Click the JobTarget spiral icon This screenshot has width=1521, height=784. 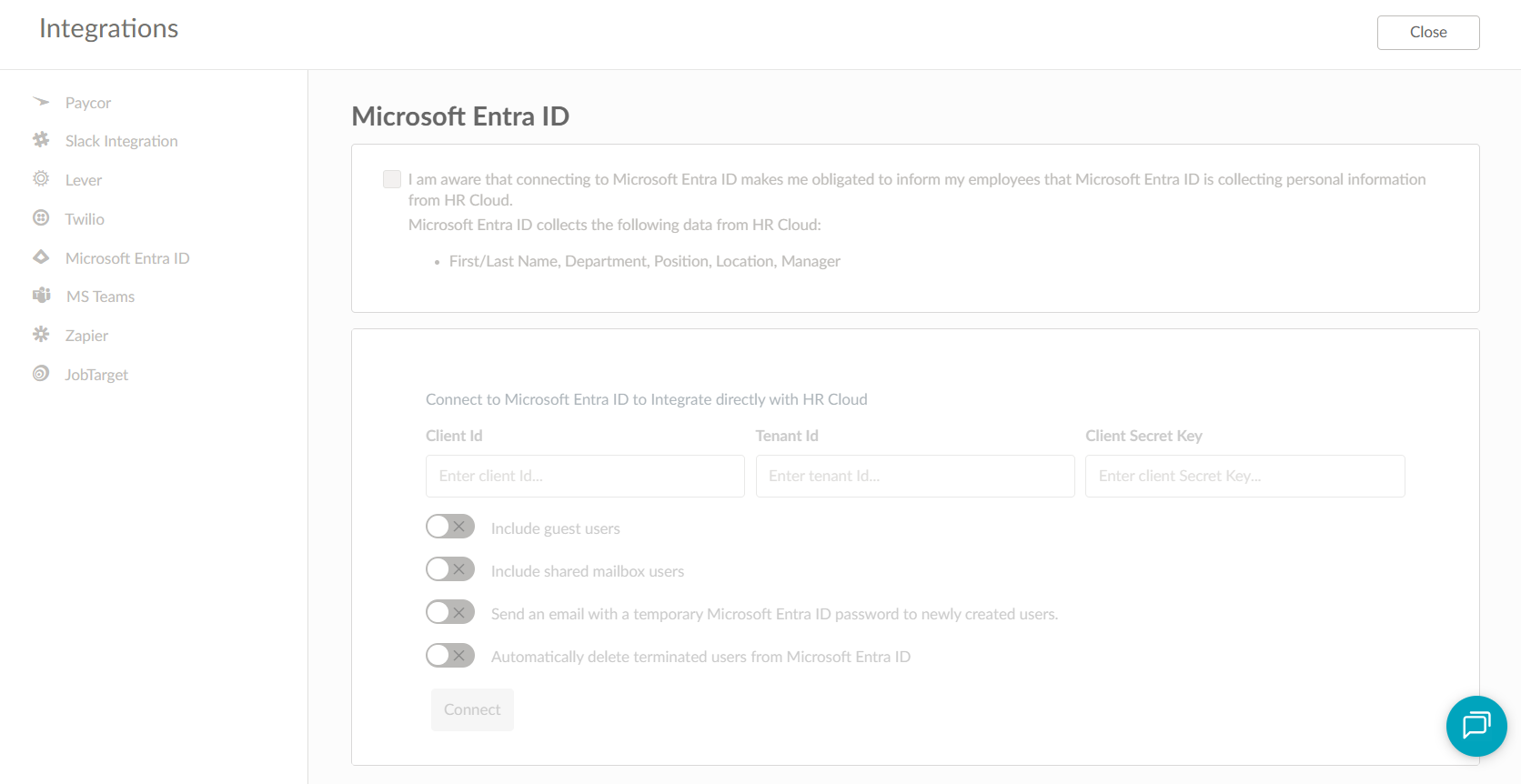(41, 374)
